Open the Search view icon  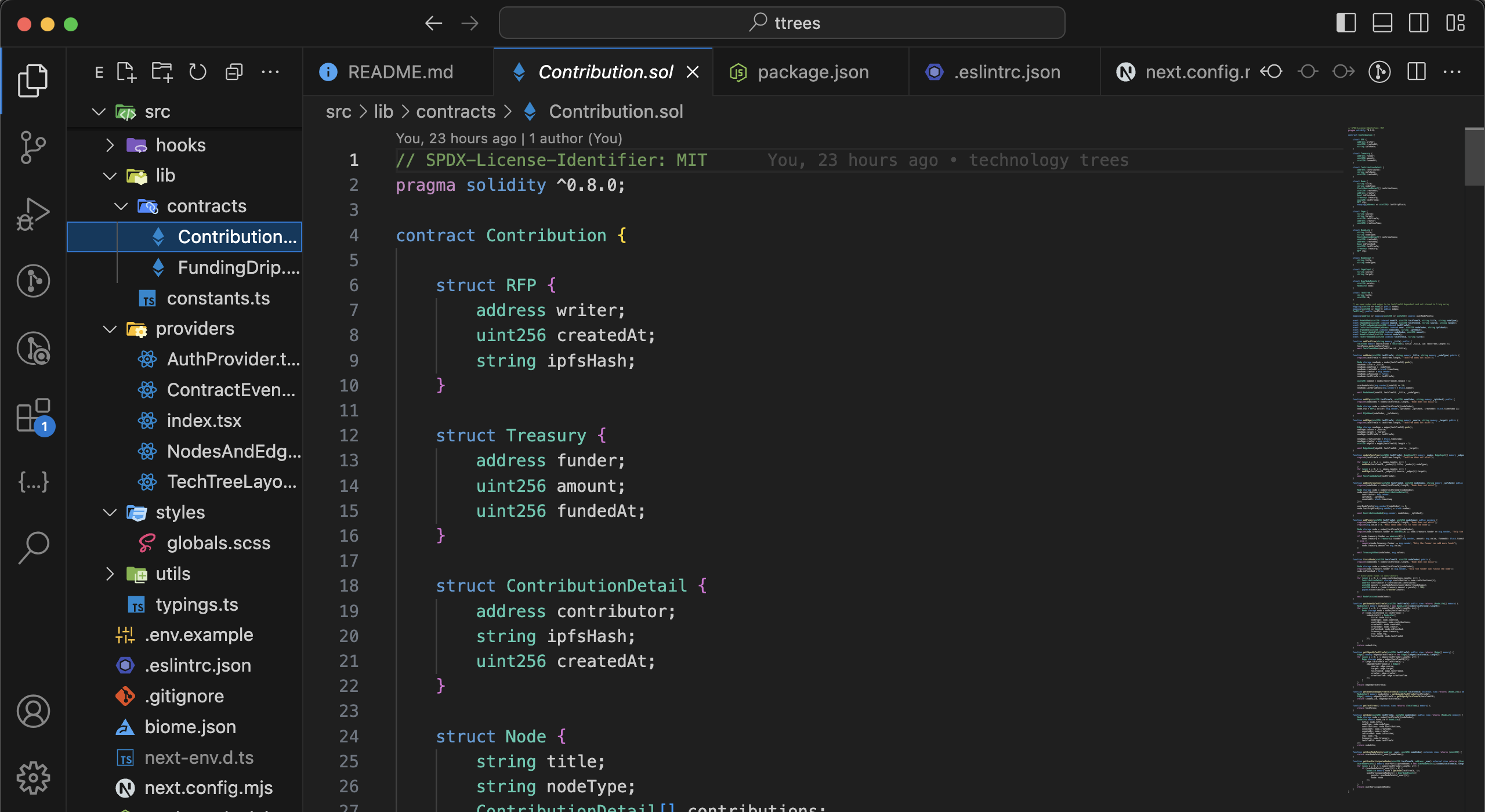[33, 548]
